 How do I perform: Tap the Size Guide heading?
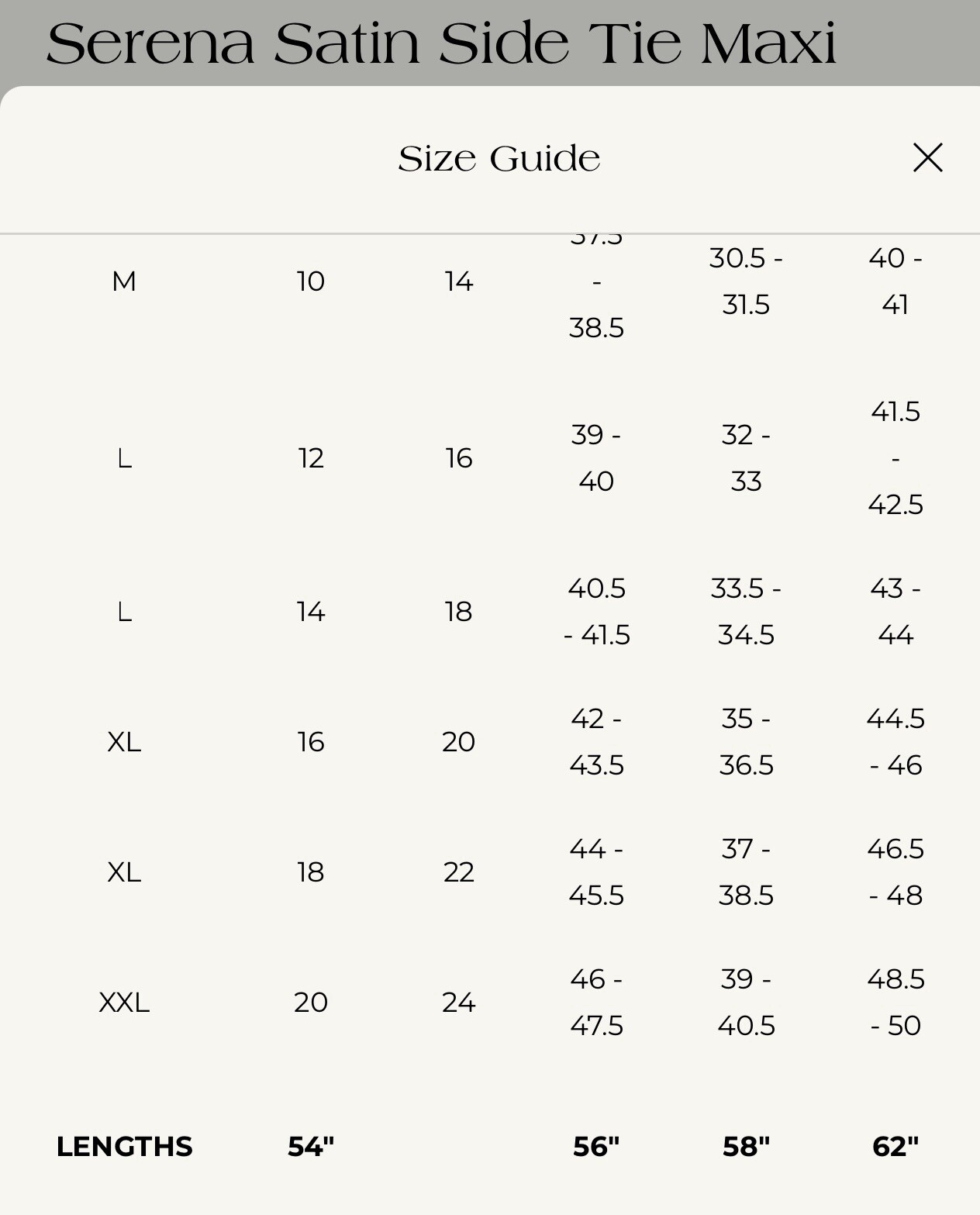[x=499, y=158]
